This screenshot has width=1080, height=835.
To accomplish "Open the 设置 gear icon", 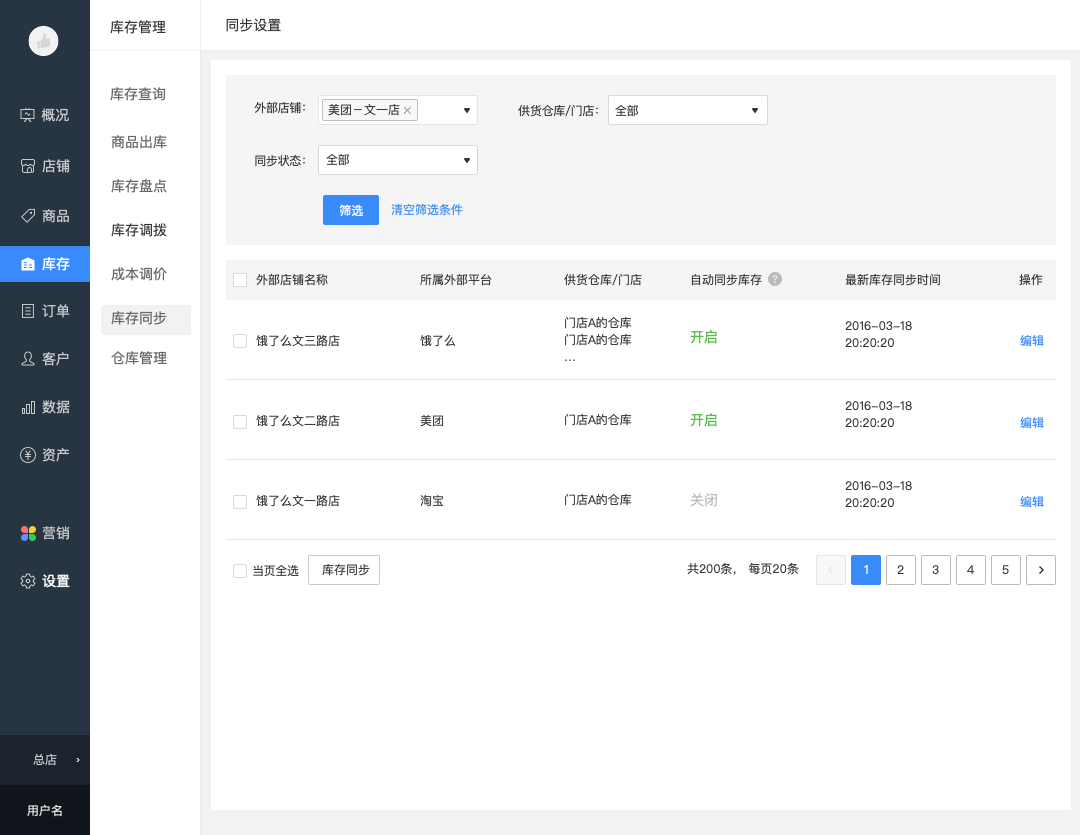I will tap(28, 581).
